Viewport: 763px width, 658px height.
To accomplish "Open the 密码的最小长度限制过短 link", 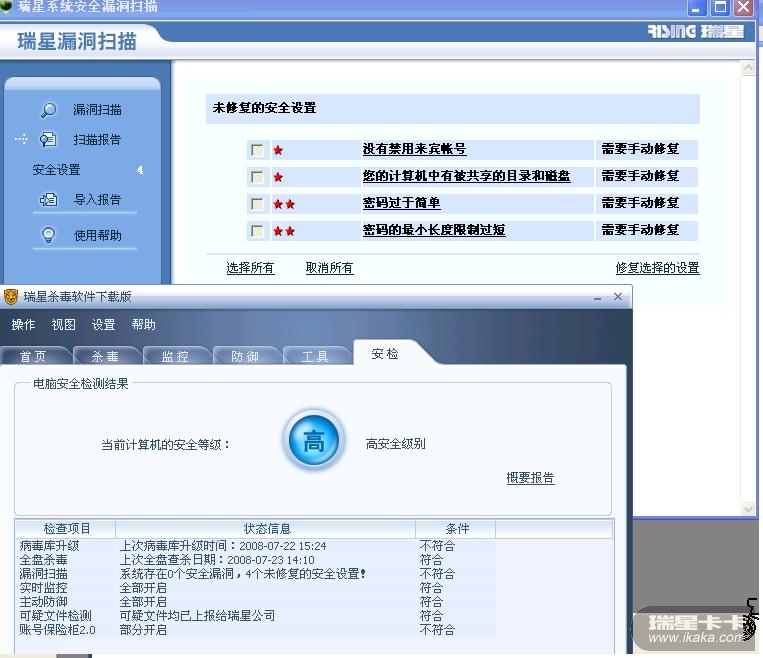I will tap(434, 230).
